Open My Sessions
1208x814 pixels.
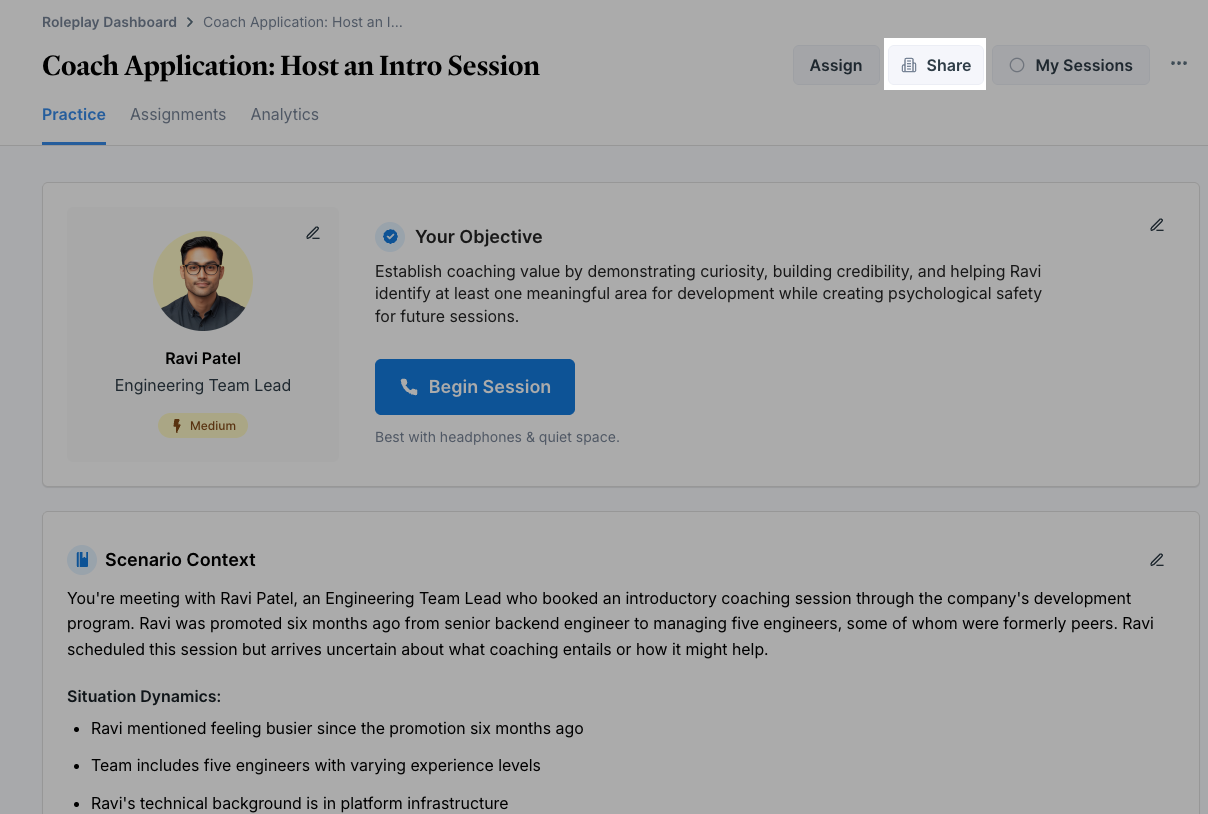tap(1071, 65)
